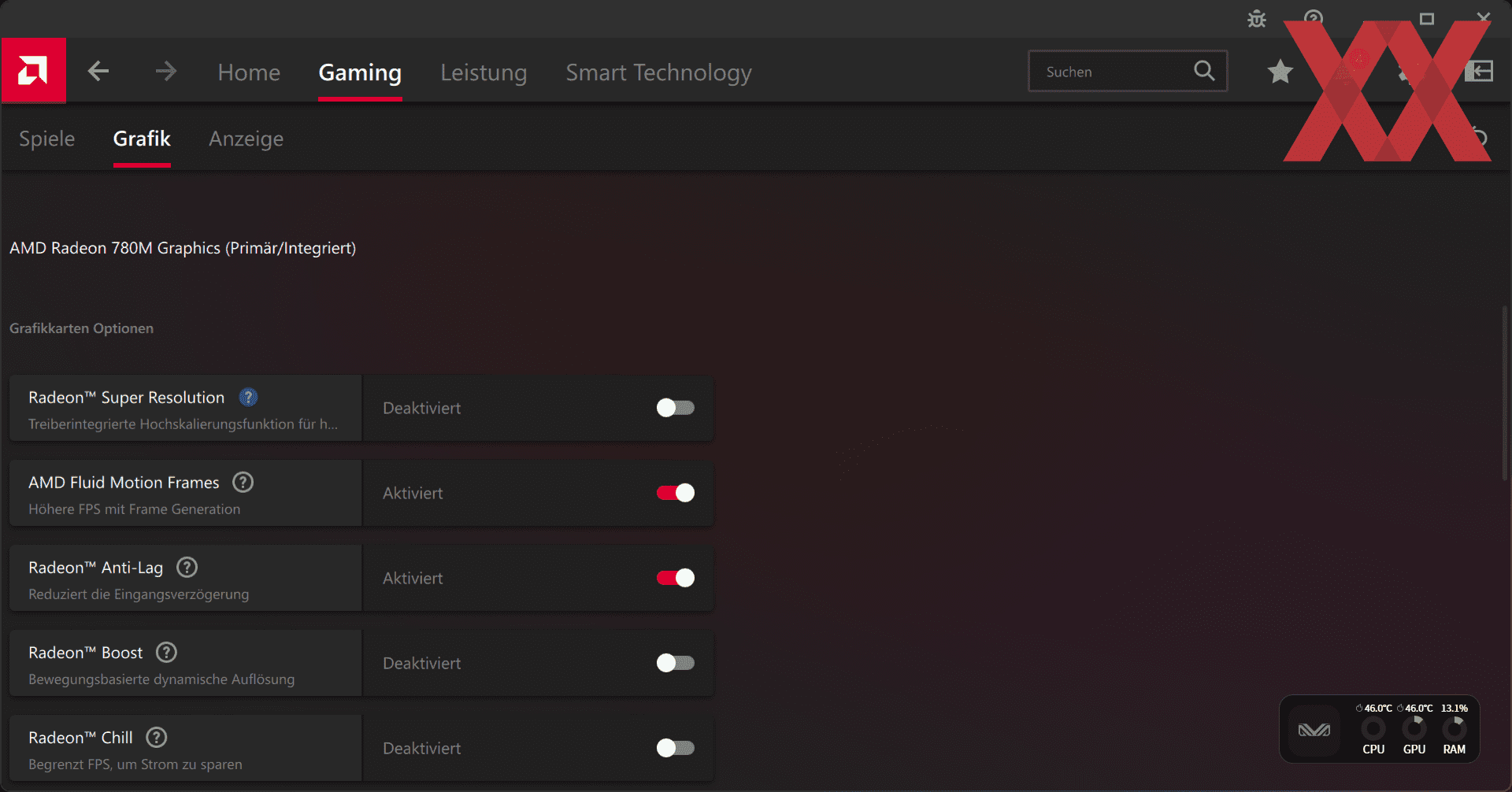Click the Radeon Anti-Lag label
Viewport: 1512px width, 792px height.
point(95,568)
